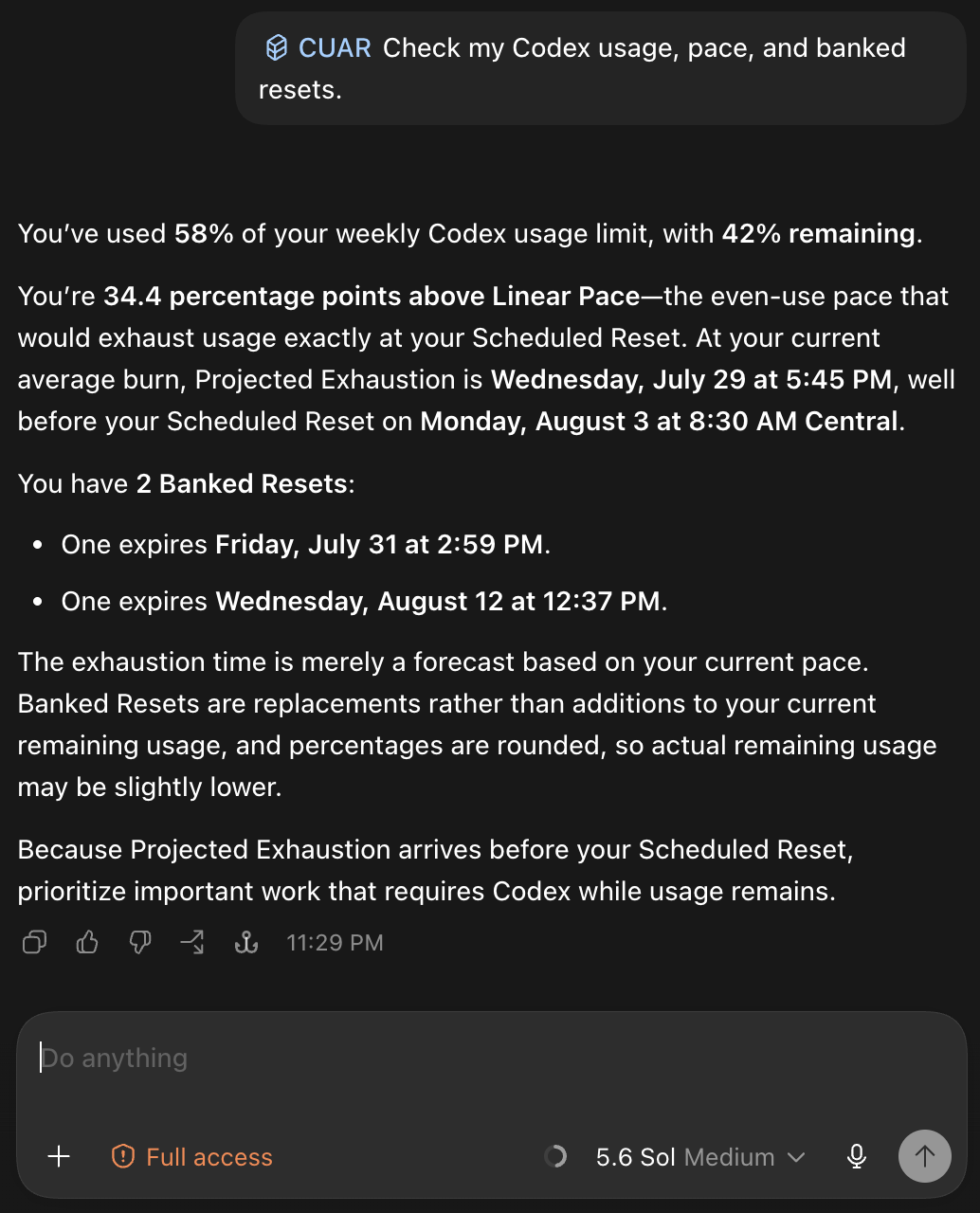Click the Friday, July 31 expiry bullet
Image resolution: width=980 pixels, height=1213 pixels.
click(x=305, y=545)
